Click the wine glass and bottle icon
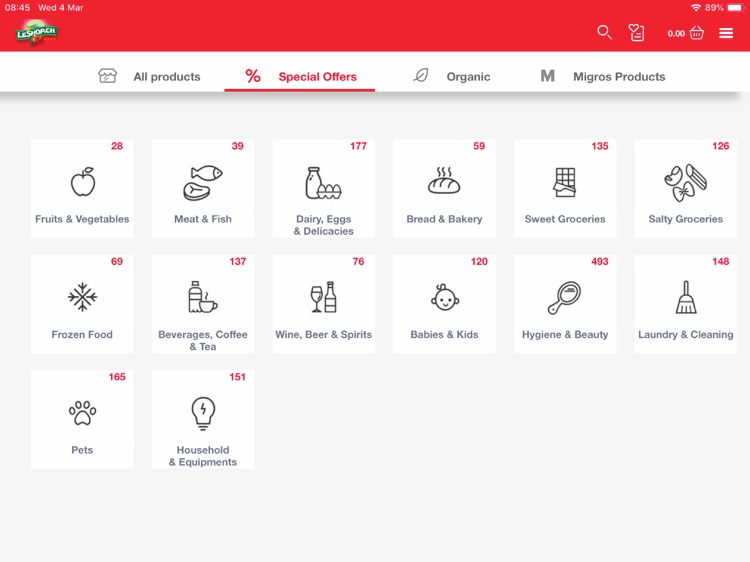Screen dimensions: 750x562 pos(323,297)
